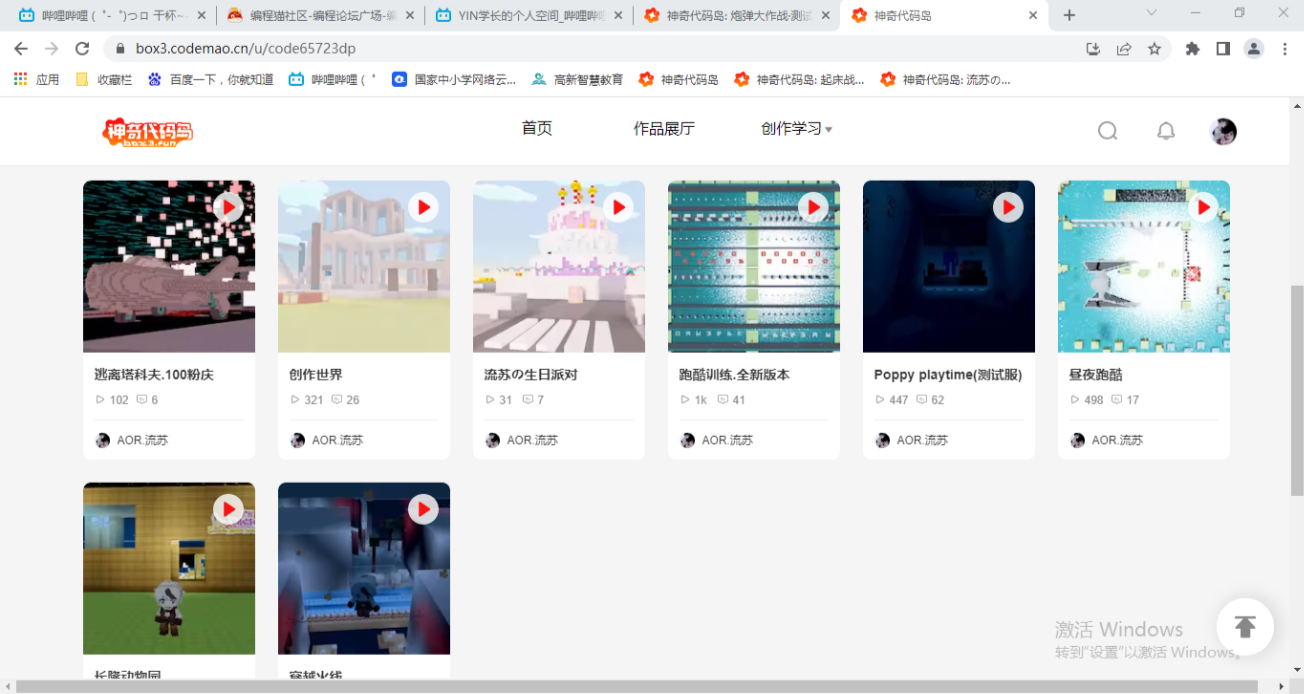
Task: Click the search magnifier icon in site header
Action: (1107, 131)
